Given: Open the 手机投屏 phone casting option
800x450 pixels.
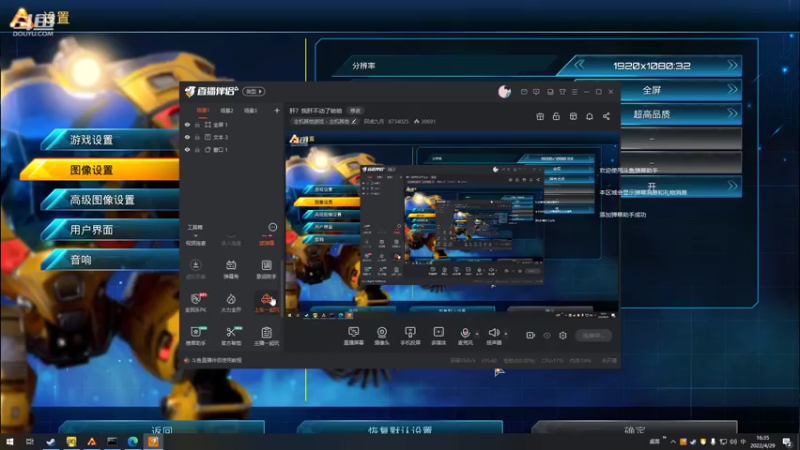Looking at the screenshot, I should 410,336.
